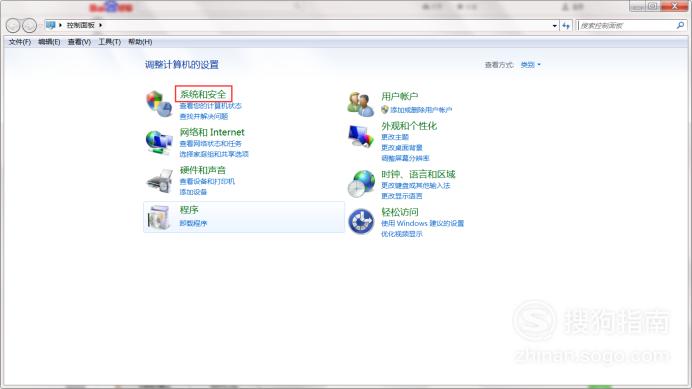Click 使用 Windows 建议的设置 link
The height and width of the screenshot is (389, 692).
click(x=423, y=223)
